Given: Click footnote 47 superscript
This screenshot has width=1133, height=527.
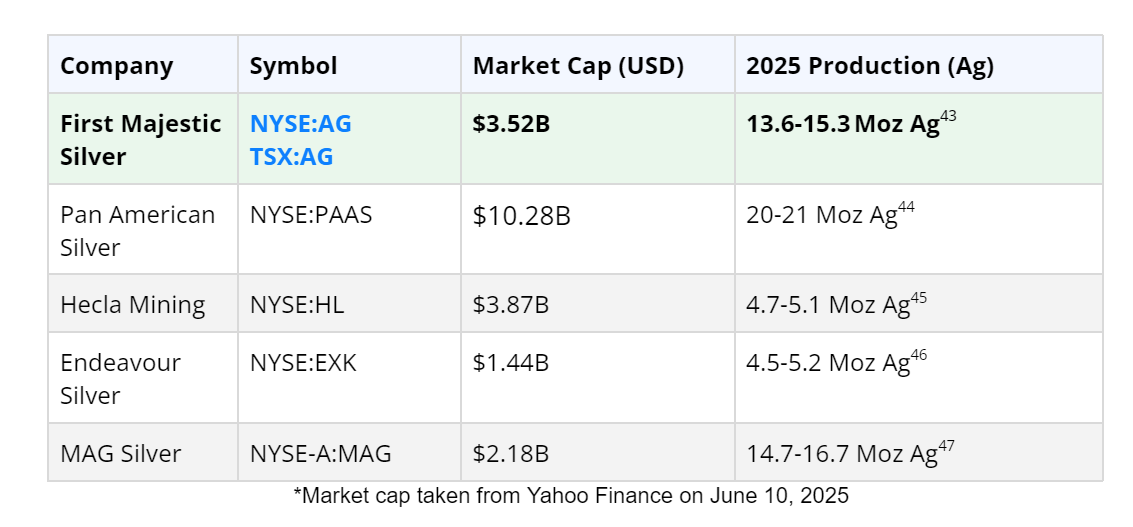Looking at the screenshot, I should click(946, 446).
